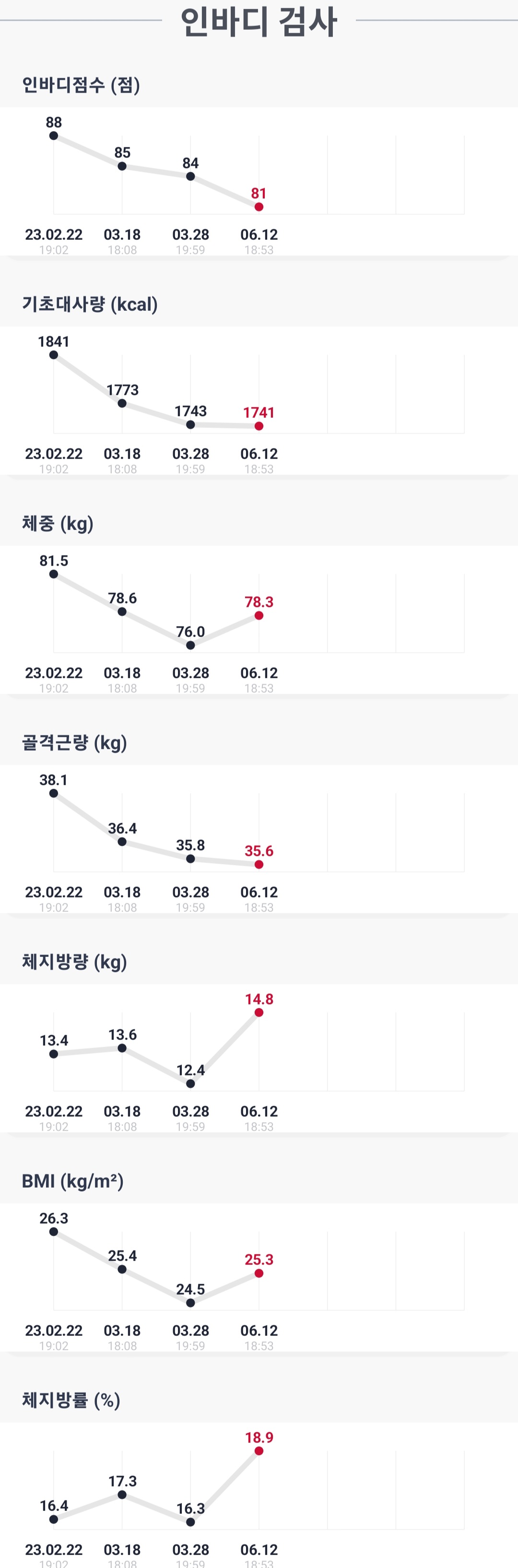Tap the 06.12 date under BMI chart
Screen dimensions: 518x1568
[x=259, y=1330]
